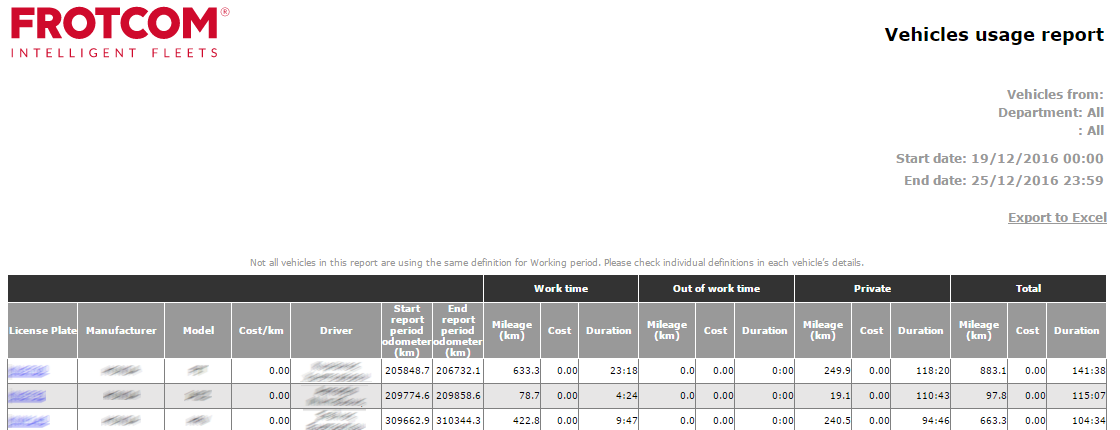Image resolution: width=1120 pixels, height=430 pixels.
Task: Click the License Plate column header
Action: coord(42,330)
